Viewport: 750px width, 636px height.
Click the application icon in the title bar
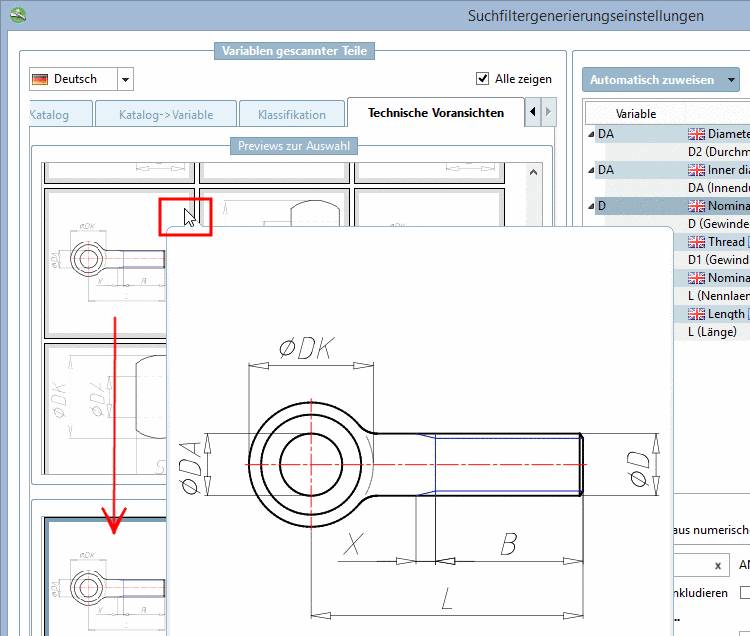(18, 15)
